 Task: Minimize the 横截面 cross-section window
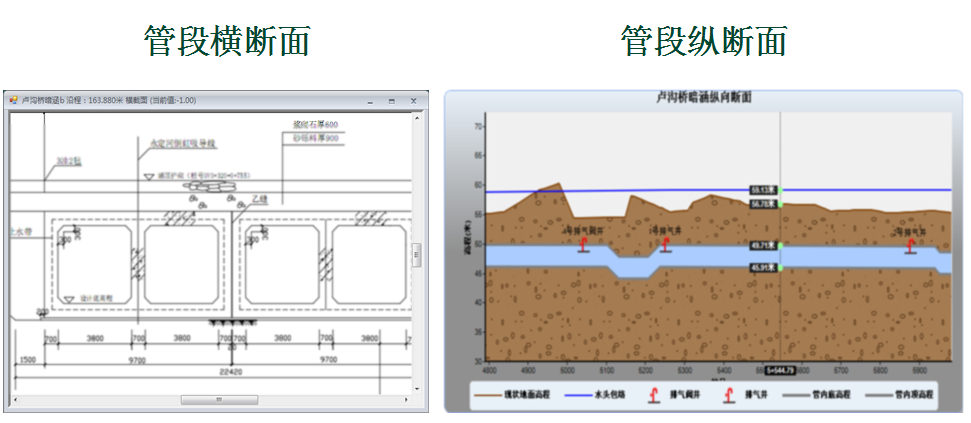click(370, 100)
